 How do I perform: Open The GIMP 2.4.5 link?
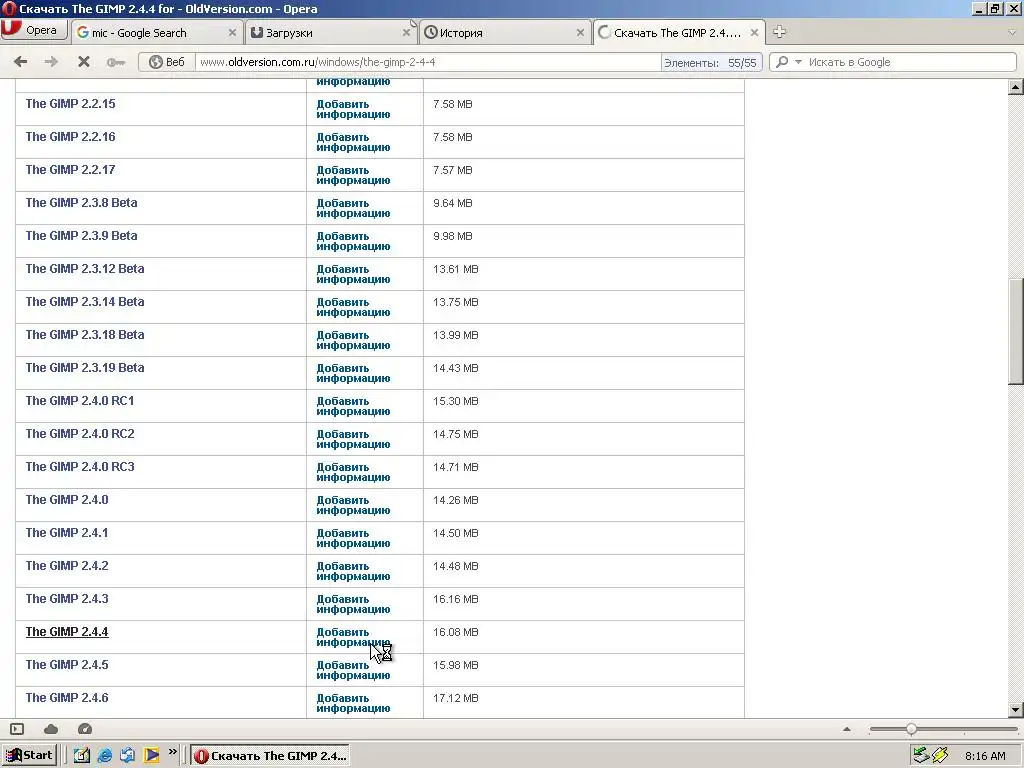(67, 665)
